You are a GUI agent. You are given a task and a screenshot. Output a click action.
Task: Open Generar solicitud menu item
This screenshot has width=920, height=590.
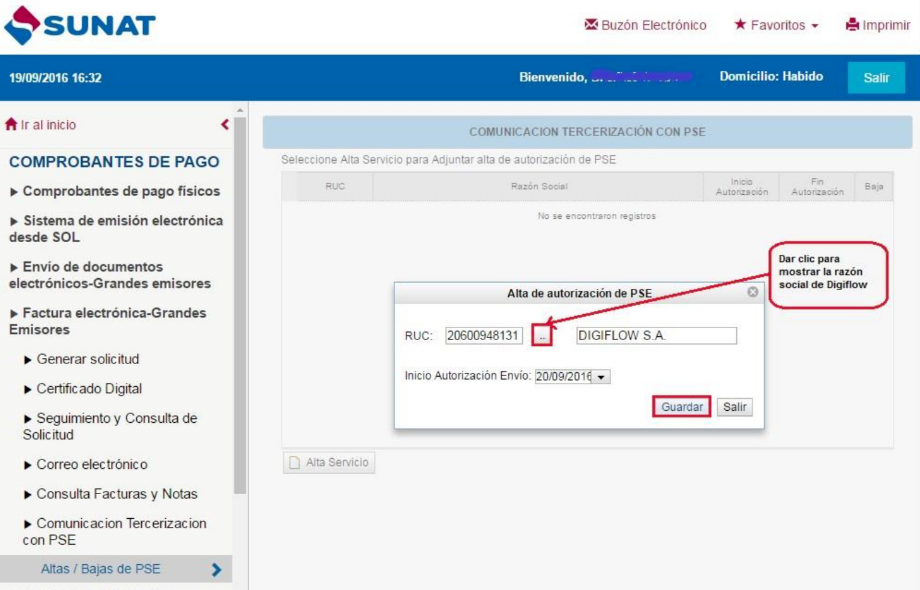(87, 359)
